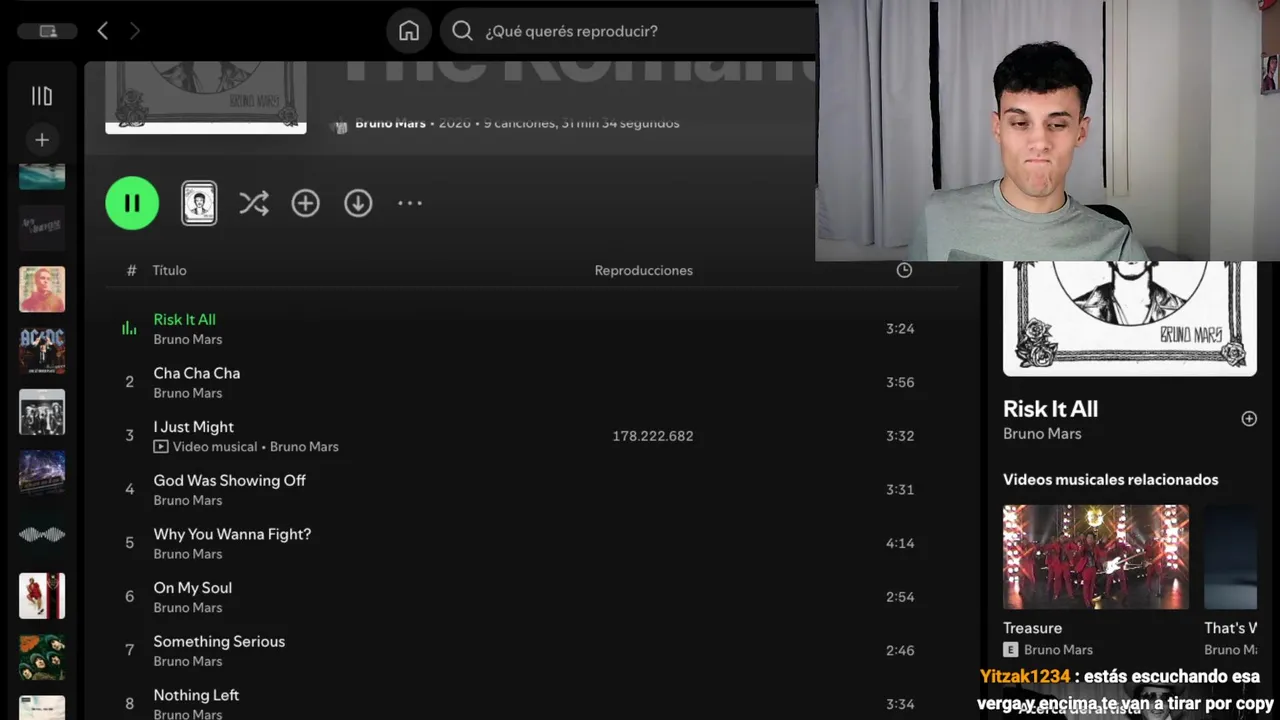
Task: Click the play count 178.222.682
Action: coord(652,436)
